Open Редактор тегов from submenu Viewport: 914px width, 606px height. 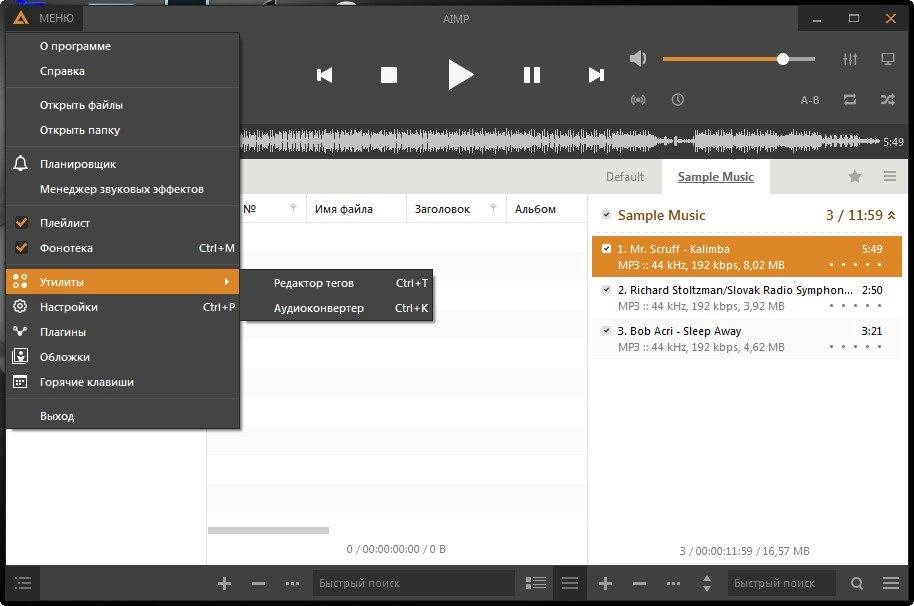tap(337, 283)
